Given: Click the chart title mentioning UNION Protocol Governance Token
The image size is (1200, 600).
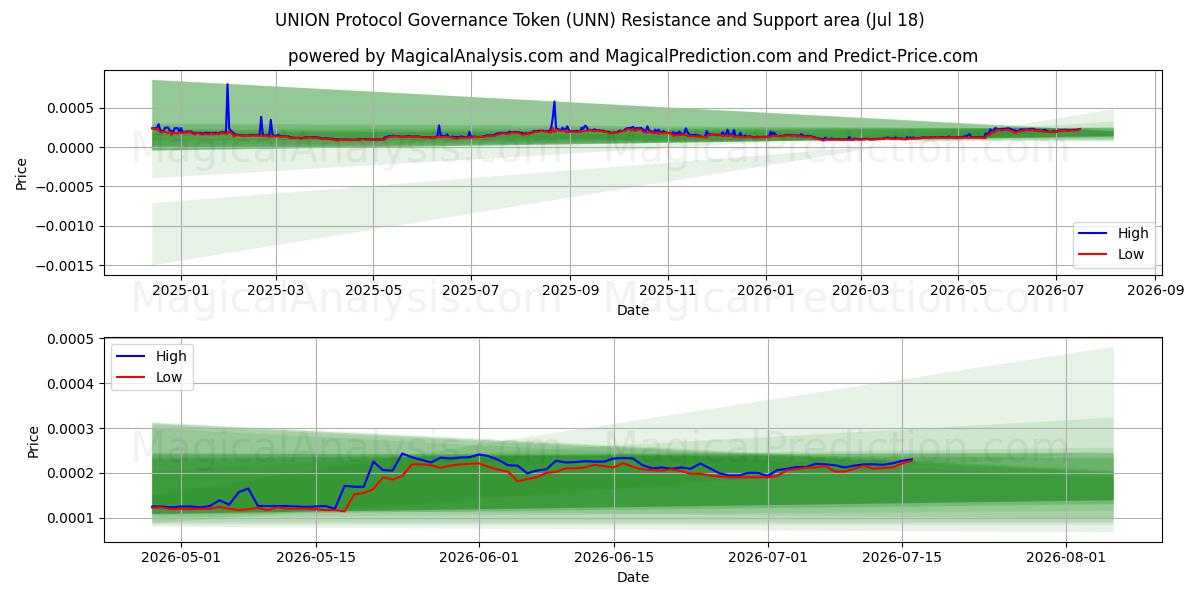Looking at the screenshot, I should pyautogui.click(x=600, y=20).
